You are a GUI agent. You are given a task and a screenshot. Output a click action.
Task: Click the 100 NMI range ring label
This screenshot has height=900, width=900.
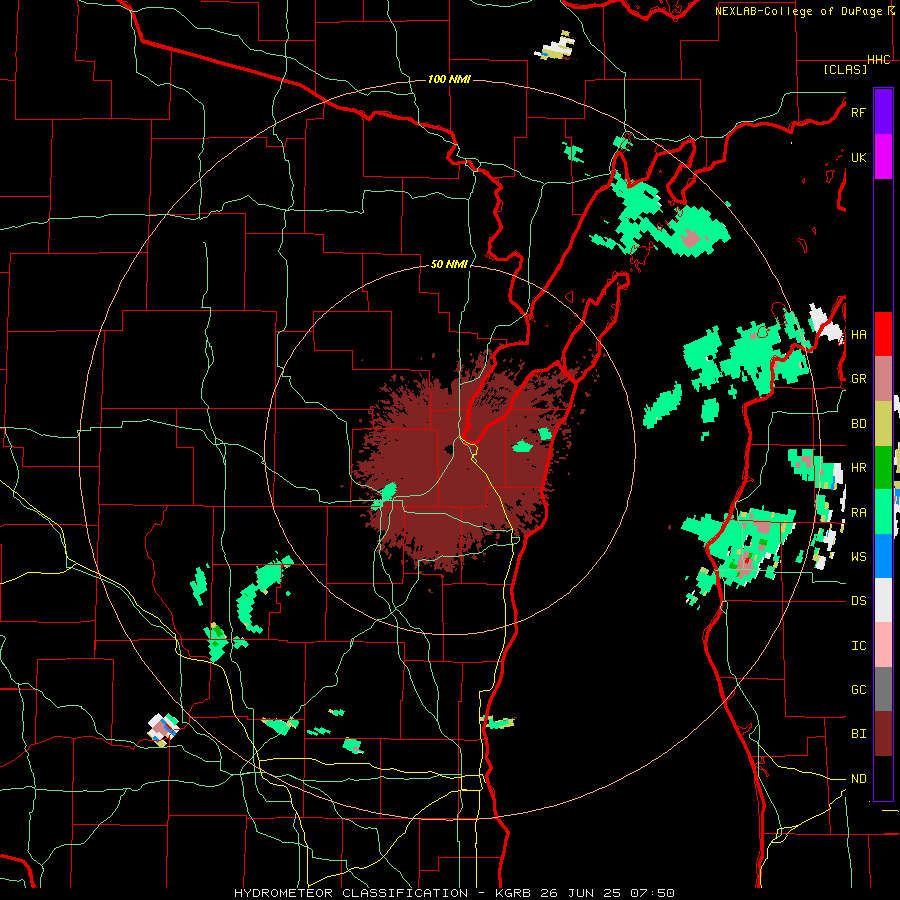pyautogui.click(x=449, y=79)
